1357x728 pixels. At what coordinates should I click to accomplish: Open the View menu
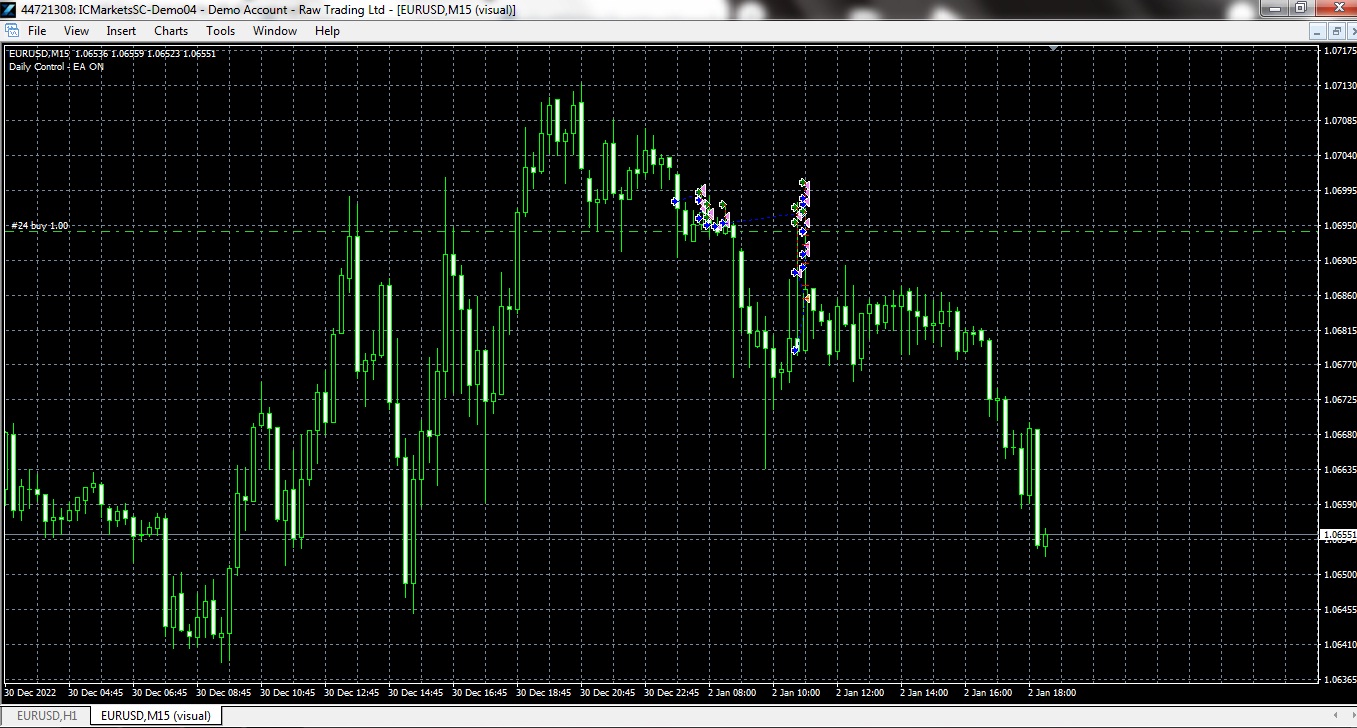point(76,31)
